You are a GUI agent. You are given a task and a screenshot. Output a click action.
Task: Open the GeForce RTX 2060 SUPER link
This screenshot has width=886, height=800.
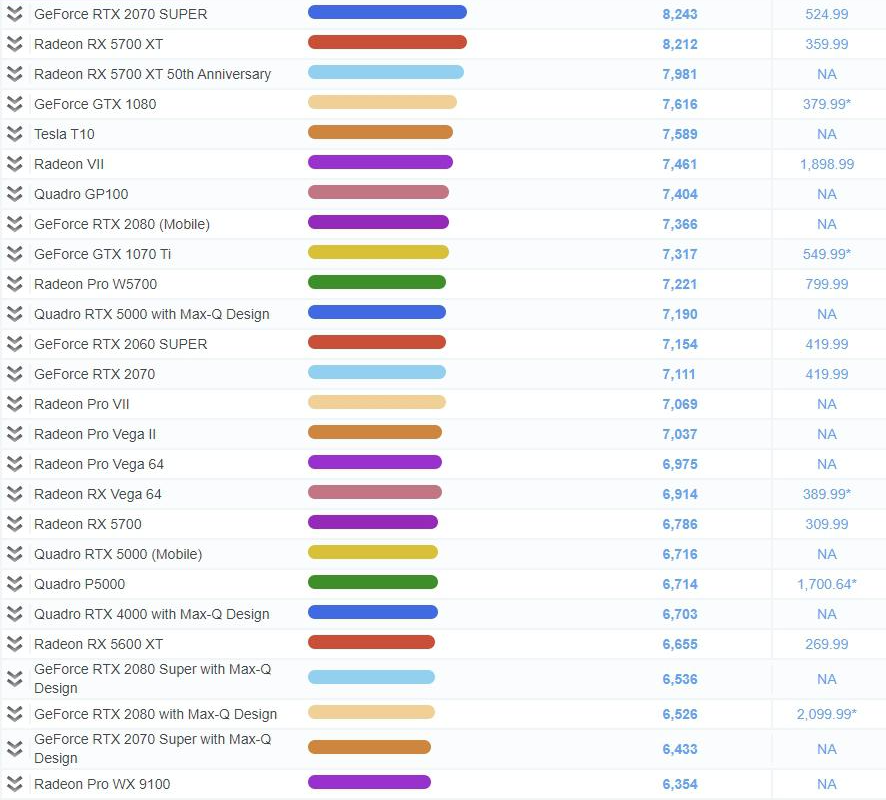(x=120, y=344)
